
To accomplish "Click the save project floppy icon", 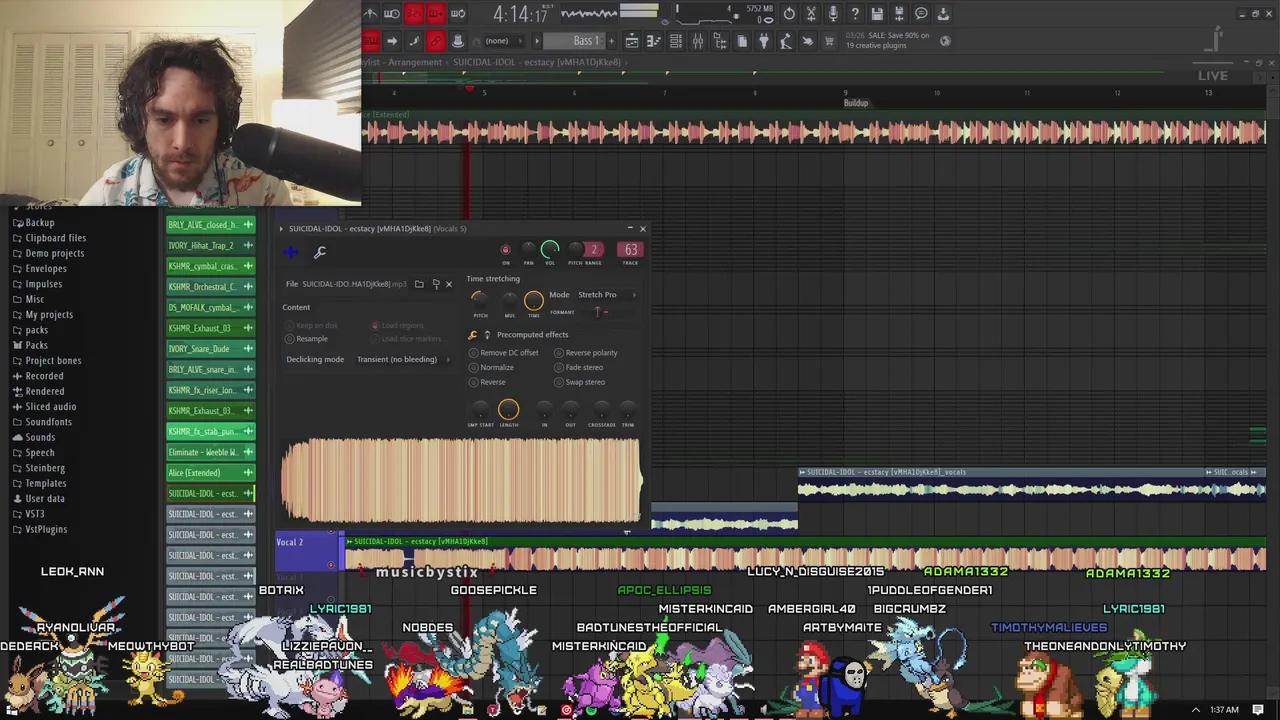I will pyautogui.click(x=877, y=14).
